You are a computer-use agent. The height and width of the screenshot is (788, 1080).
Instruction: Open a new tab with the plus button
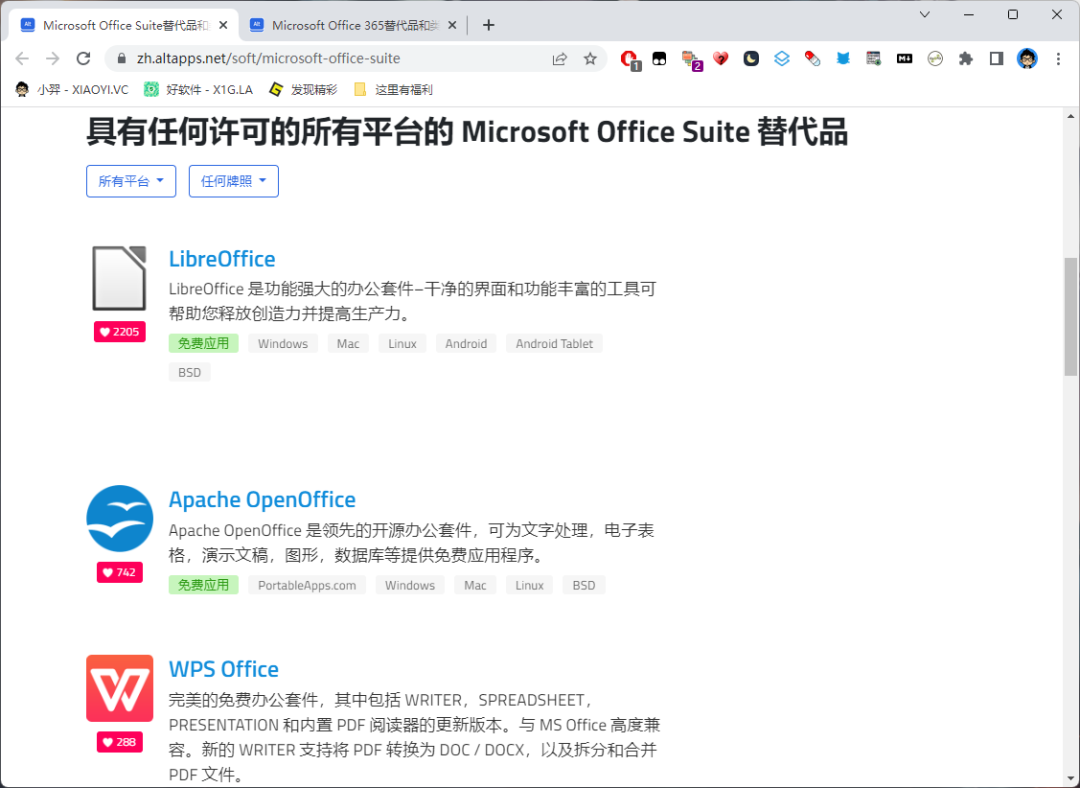point(488,25)
